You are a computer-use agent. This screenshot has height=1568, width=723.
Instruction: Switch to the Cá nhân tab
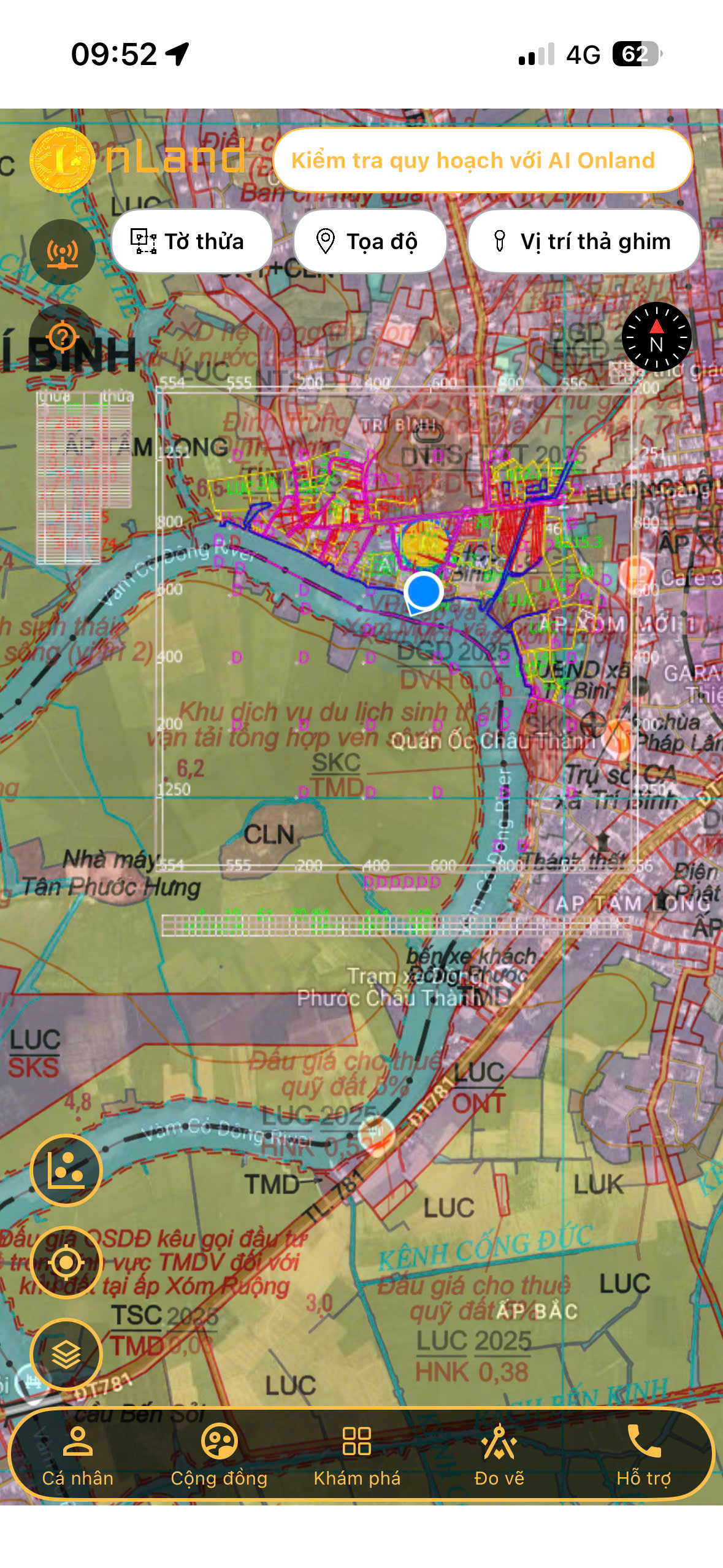(x=78, y=1455)
